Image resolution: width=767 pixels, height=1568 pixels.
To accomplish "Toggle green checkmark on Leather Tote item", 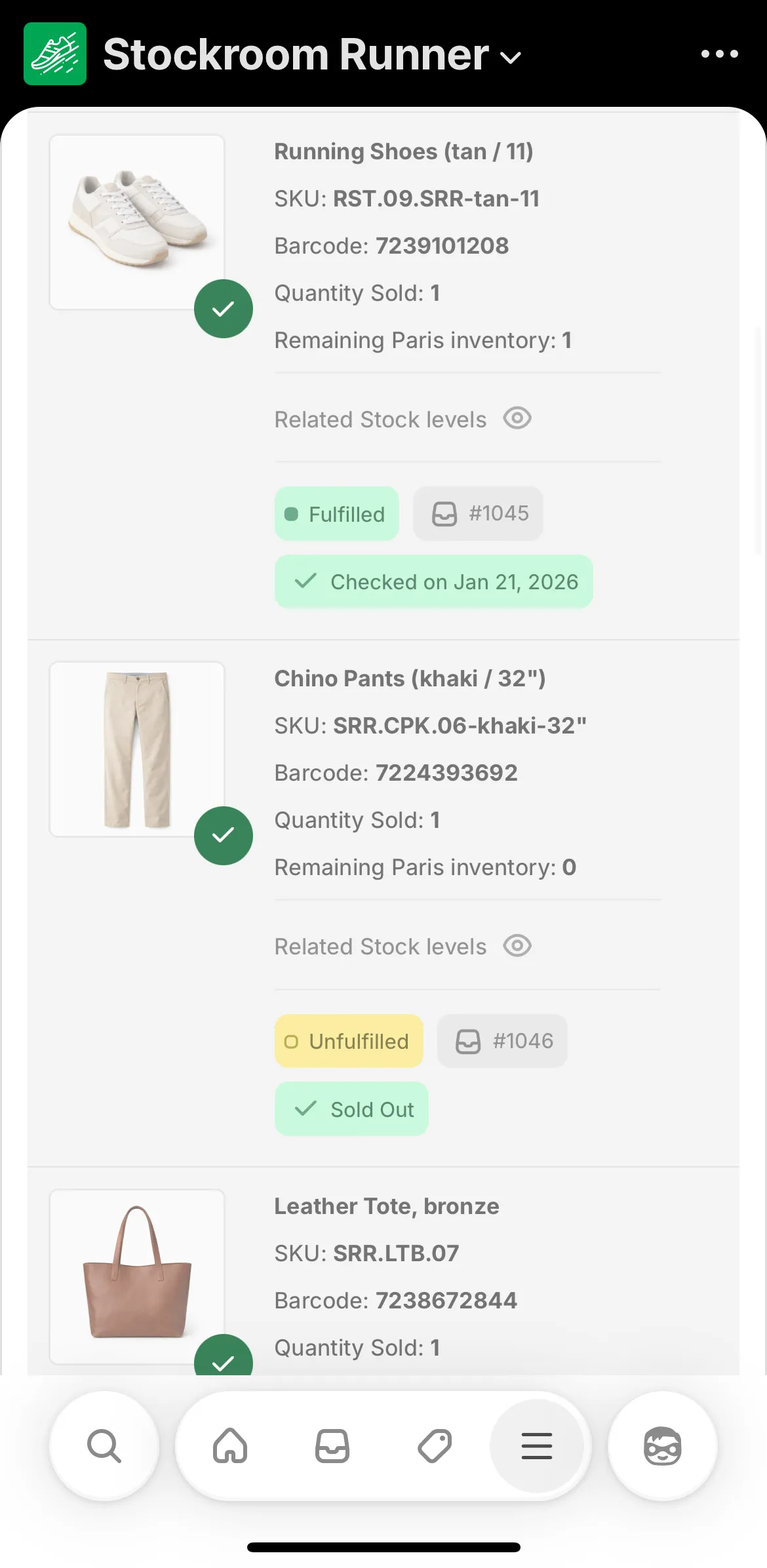I will pos(224,1357).
